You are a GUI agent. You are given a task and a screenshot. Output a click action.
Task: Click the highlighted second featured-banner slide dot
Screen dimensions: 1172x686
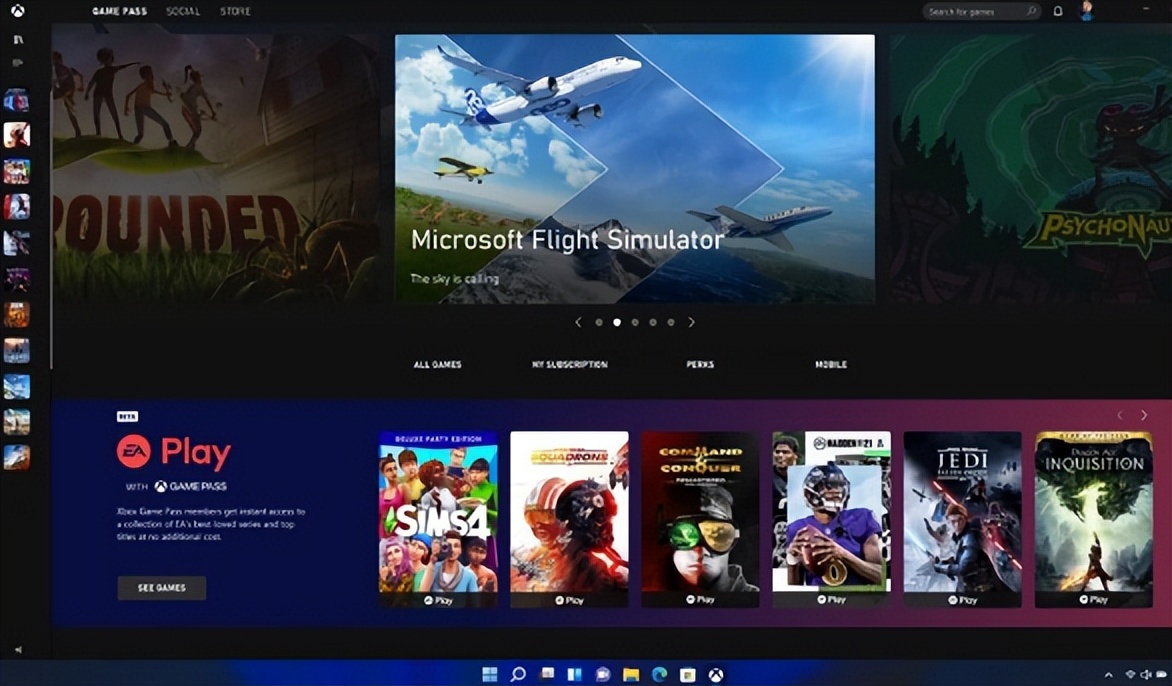(x=617, y=322)
